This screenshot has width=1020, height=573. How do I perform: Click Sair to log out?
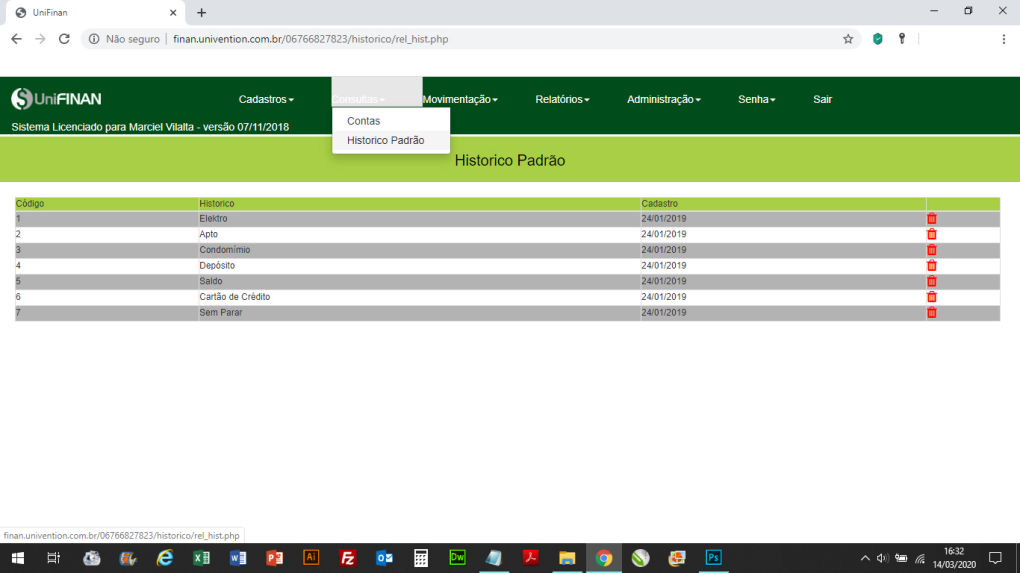click(822, 100)
